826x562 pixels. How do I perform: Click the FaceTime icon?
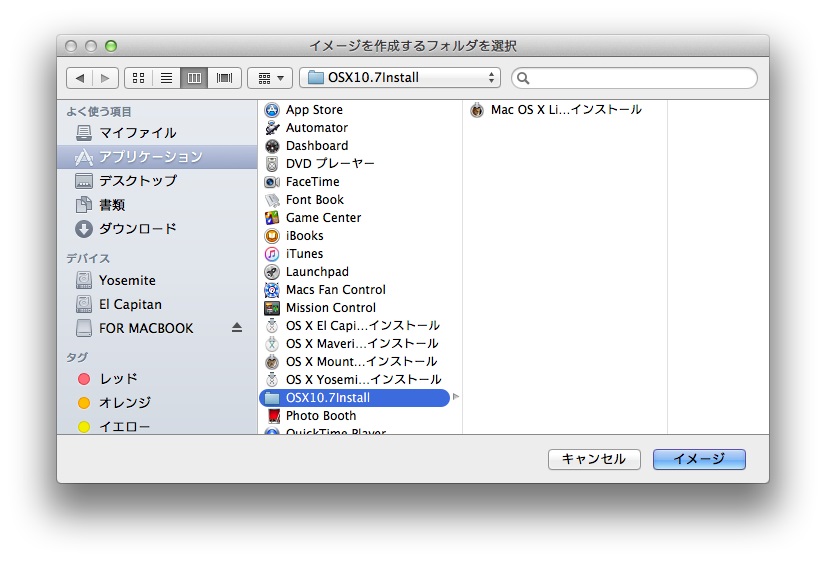(272, 182)
